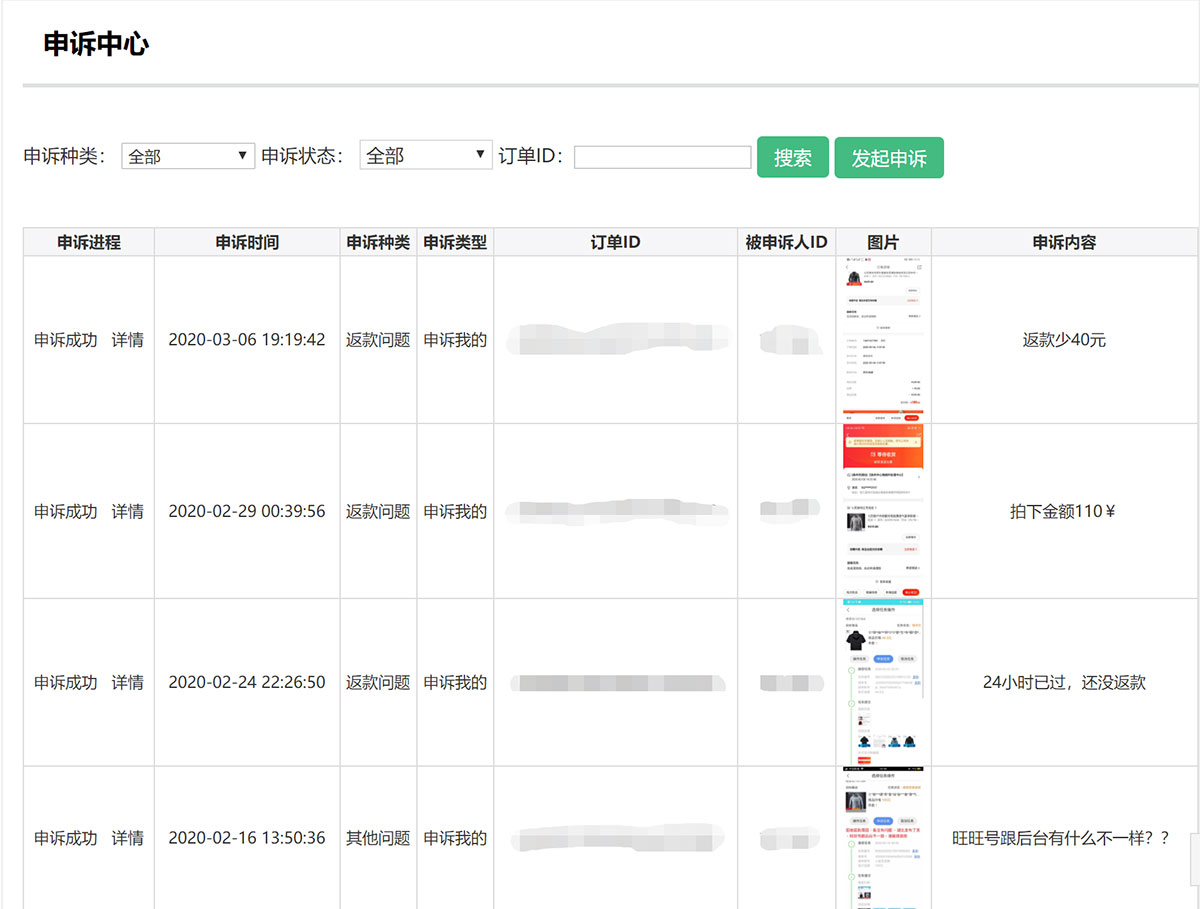Open the image in the 其他问题 row
The height and width of the screenshot is (909, 1200).
point(883,838)
